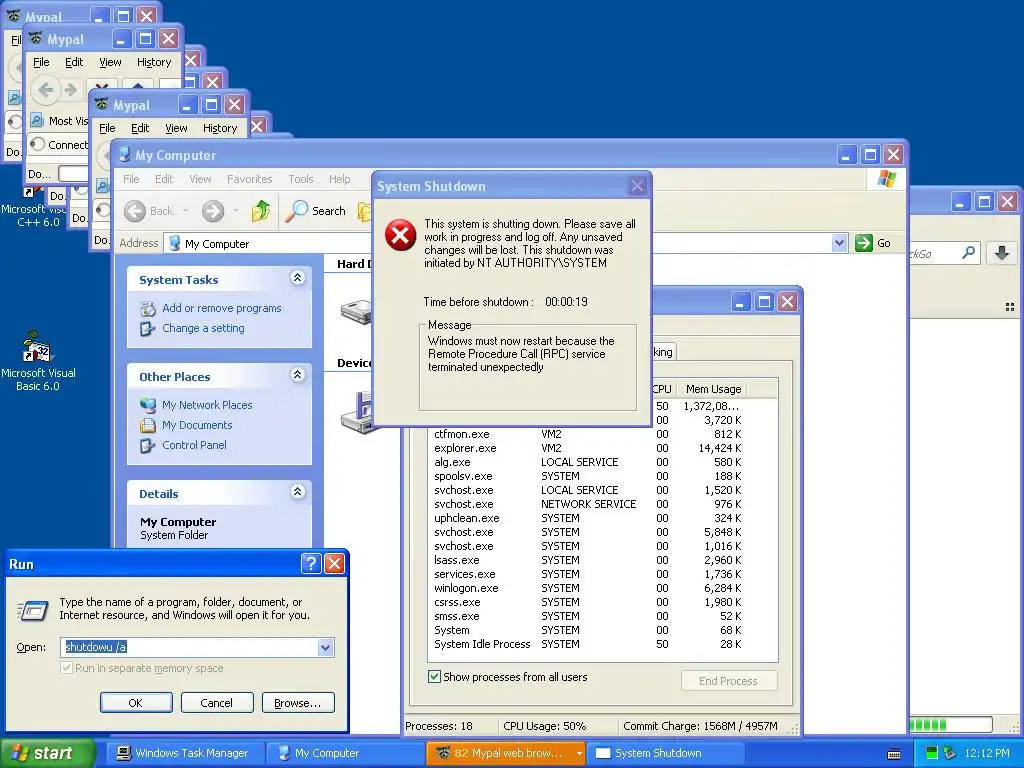
Task: Click the red error icon in System Shutdown
Action: (x=400, y=235)
